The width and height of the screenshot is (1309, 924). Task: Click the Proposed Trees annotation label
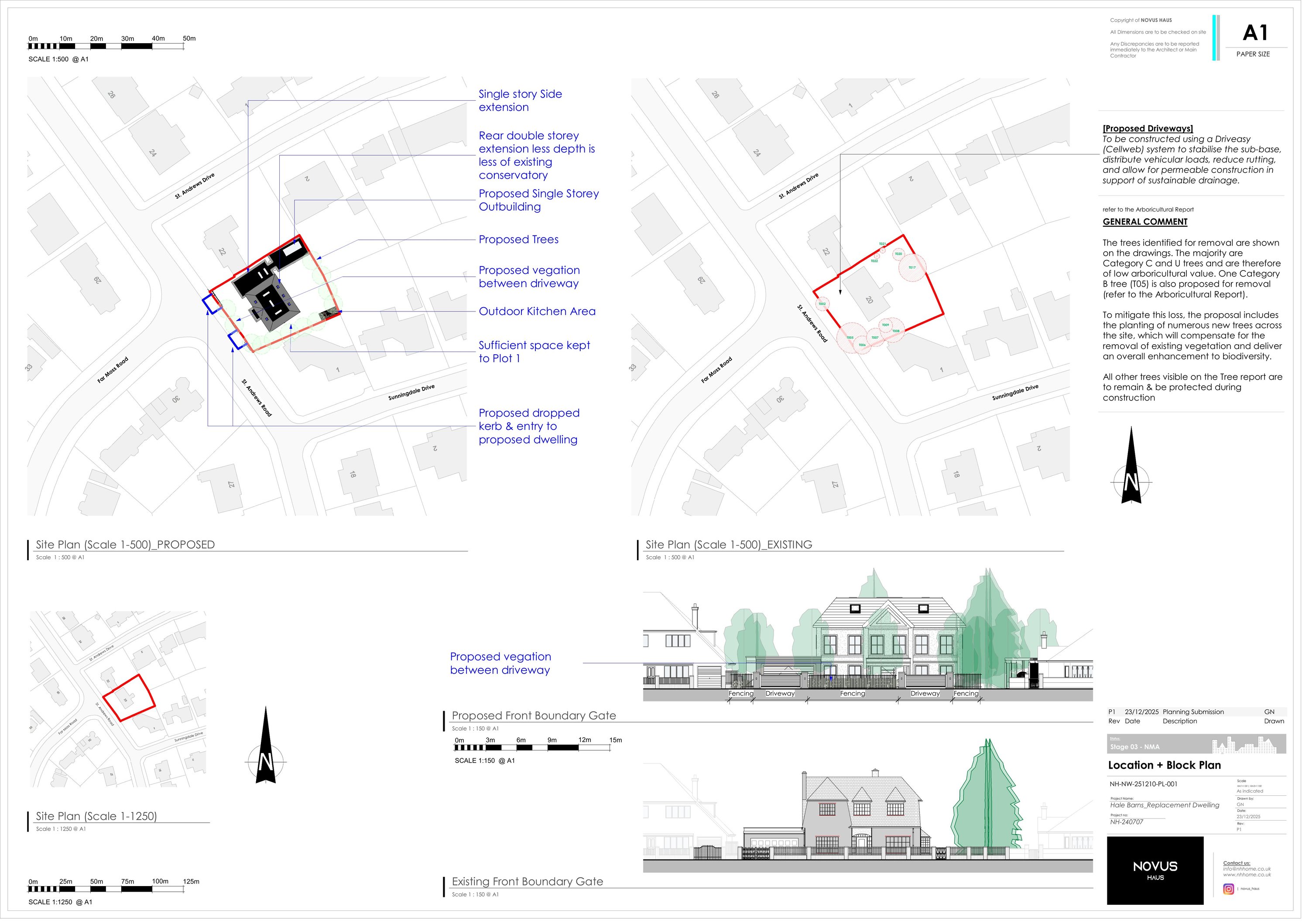pyautogui.click(x=519, y=240)
